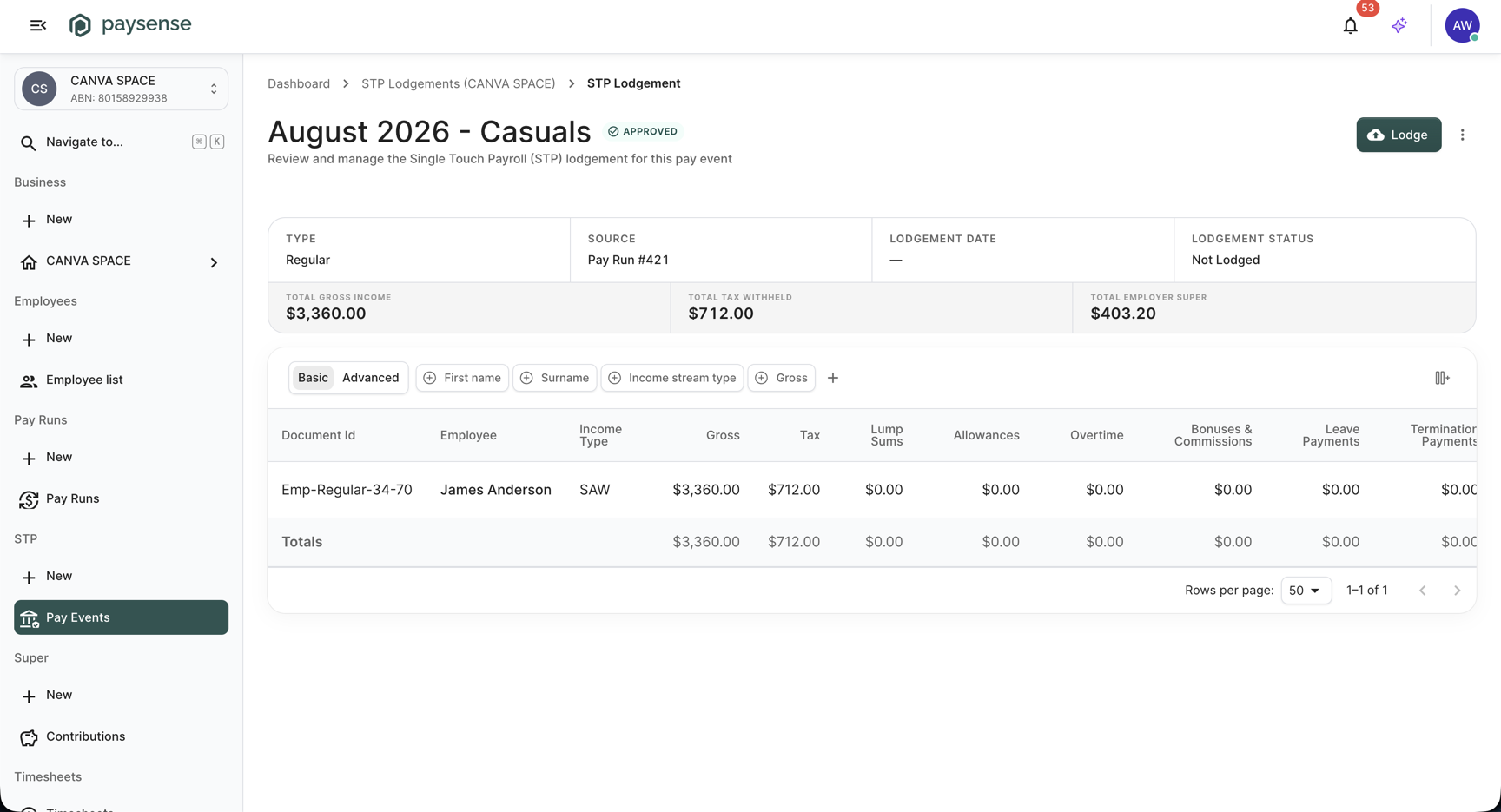Click Pay Run #421 source value

628,260
